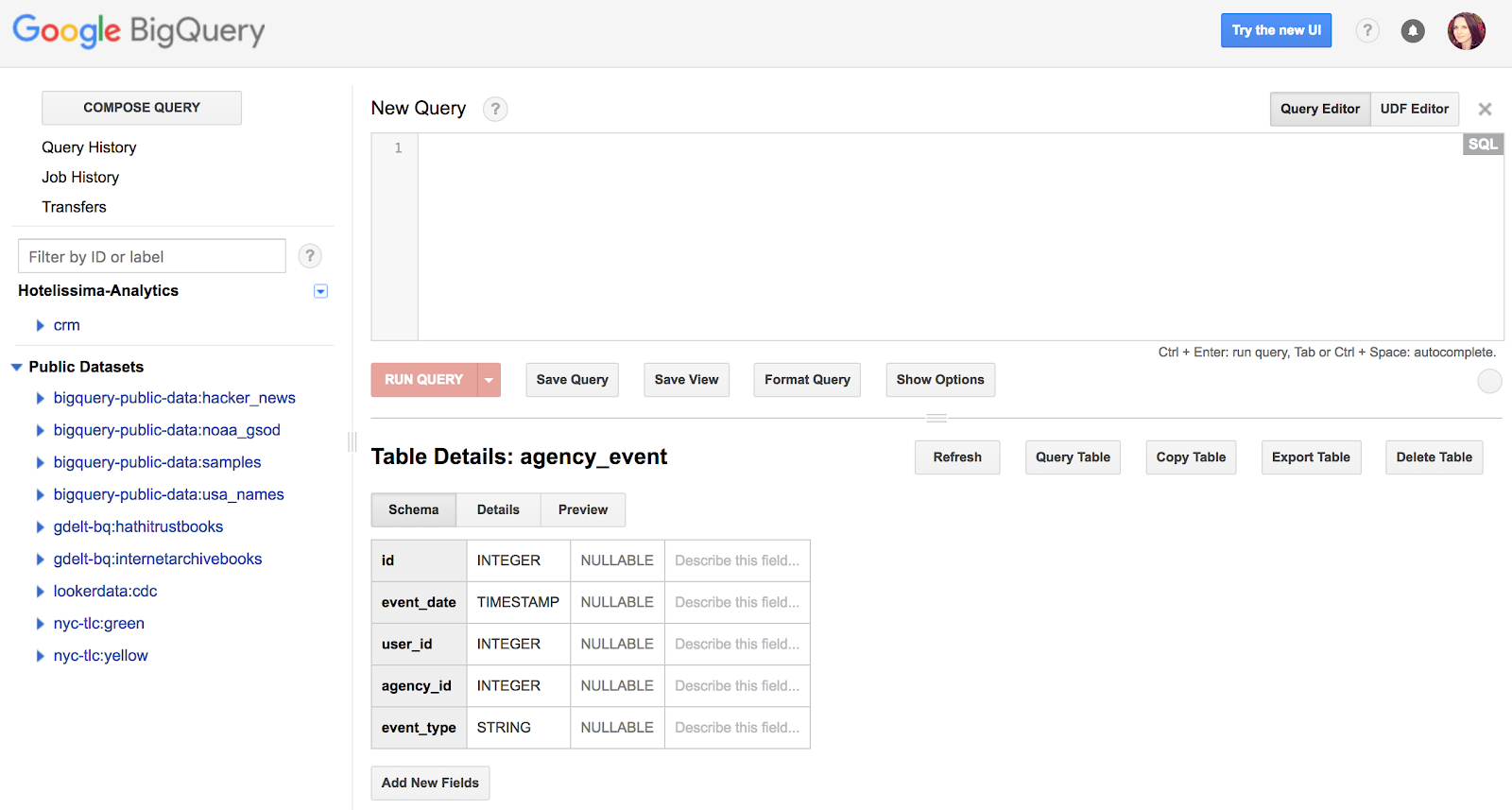Open bigquery-public-data:samples link

pyautogui.click(x=157, y=462)
